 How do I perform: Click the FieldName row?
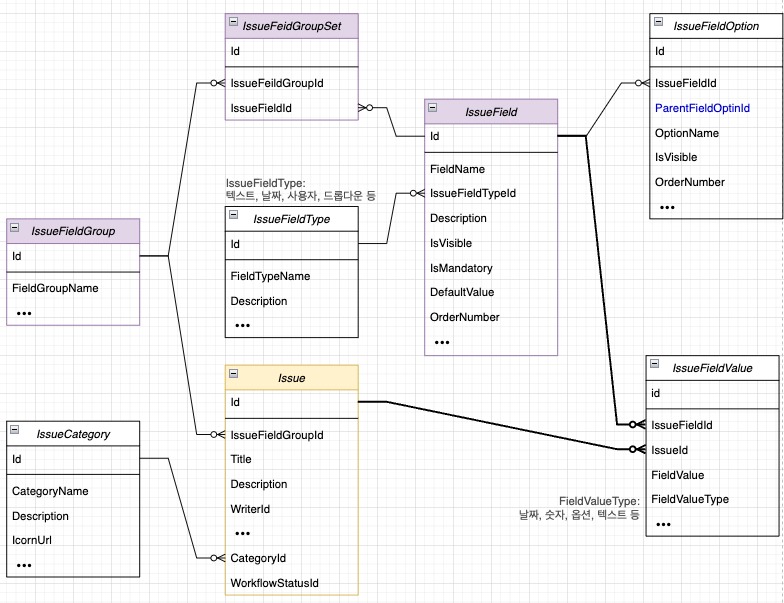tap(491, 169)
